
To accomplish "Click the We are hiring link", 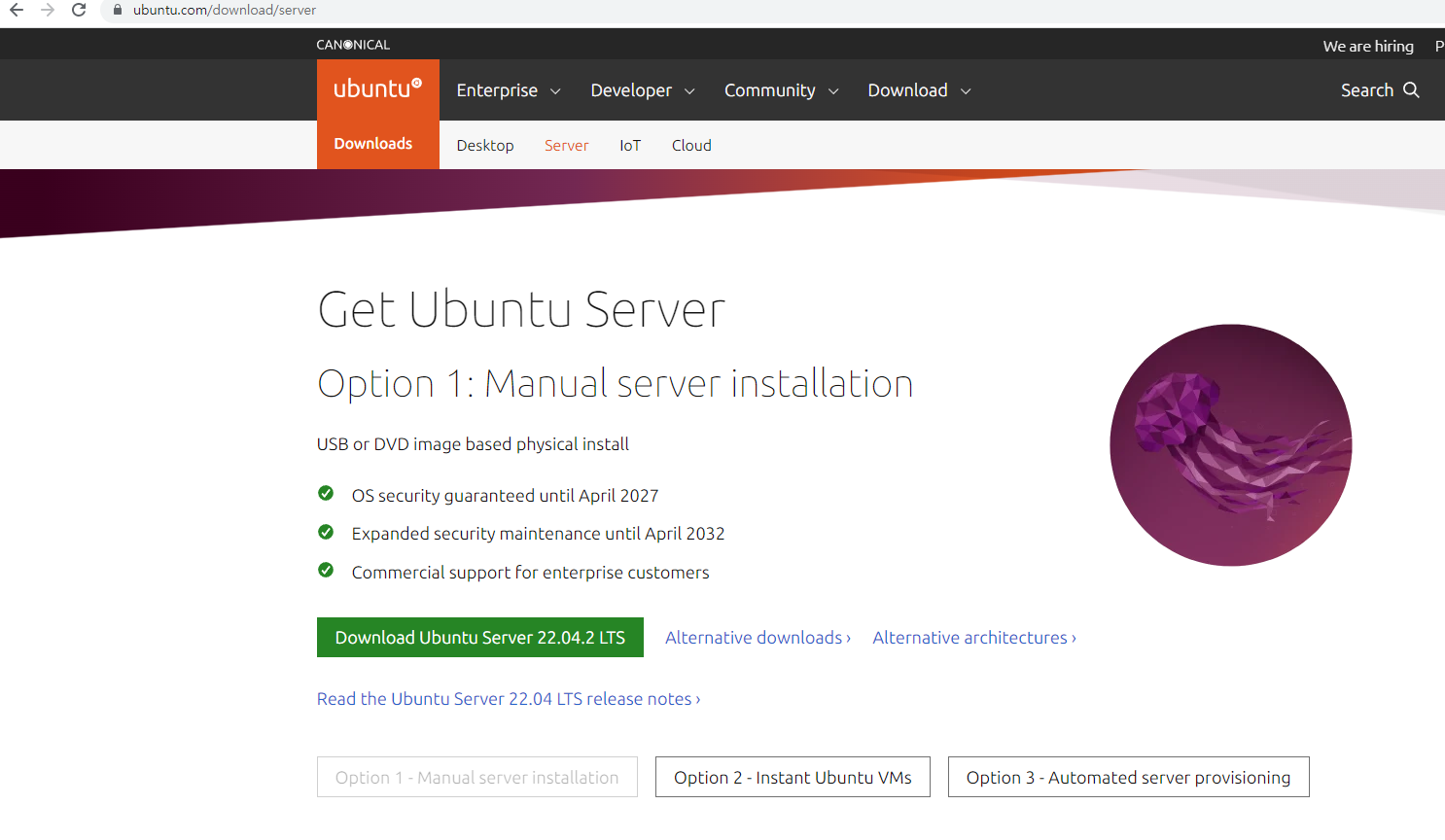I will pos(1368,46).
